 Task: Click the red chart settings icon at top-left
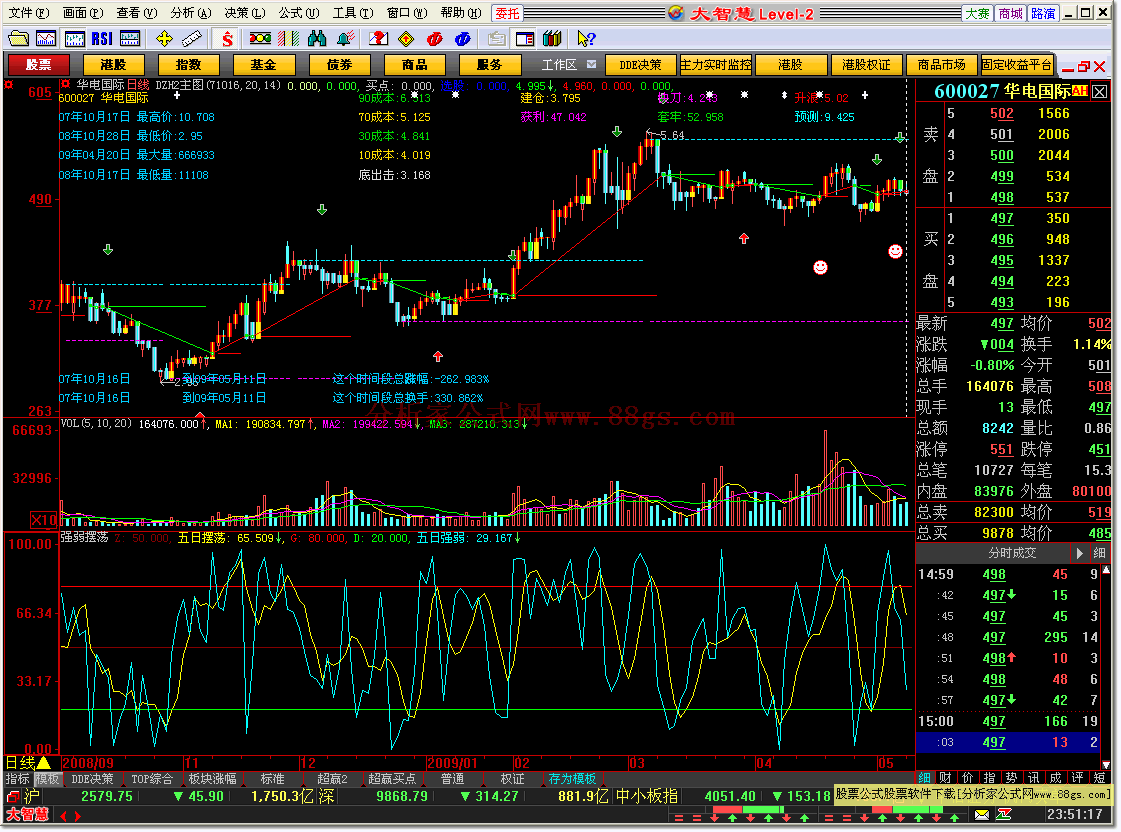point(9,84)
